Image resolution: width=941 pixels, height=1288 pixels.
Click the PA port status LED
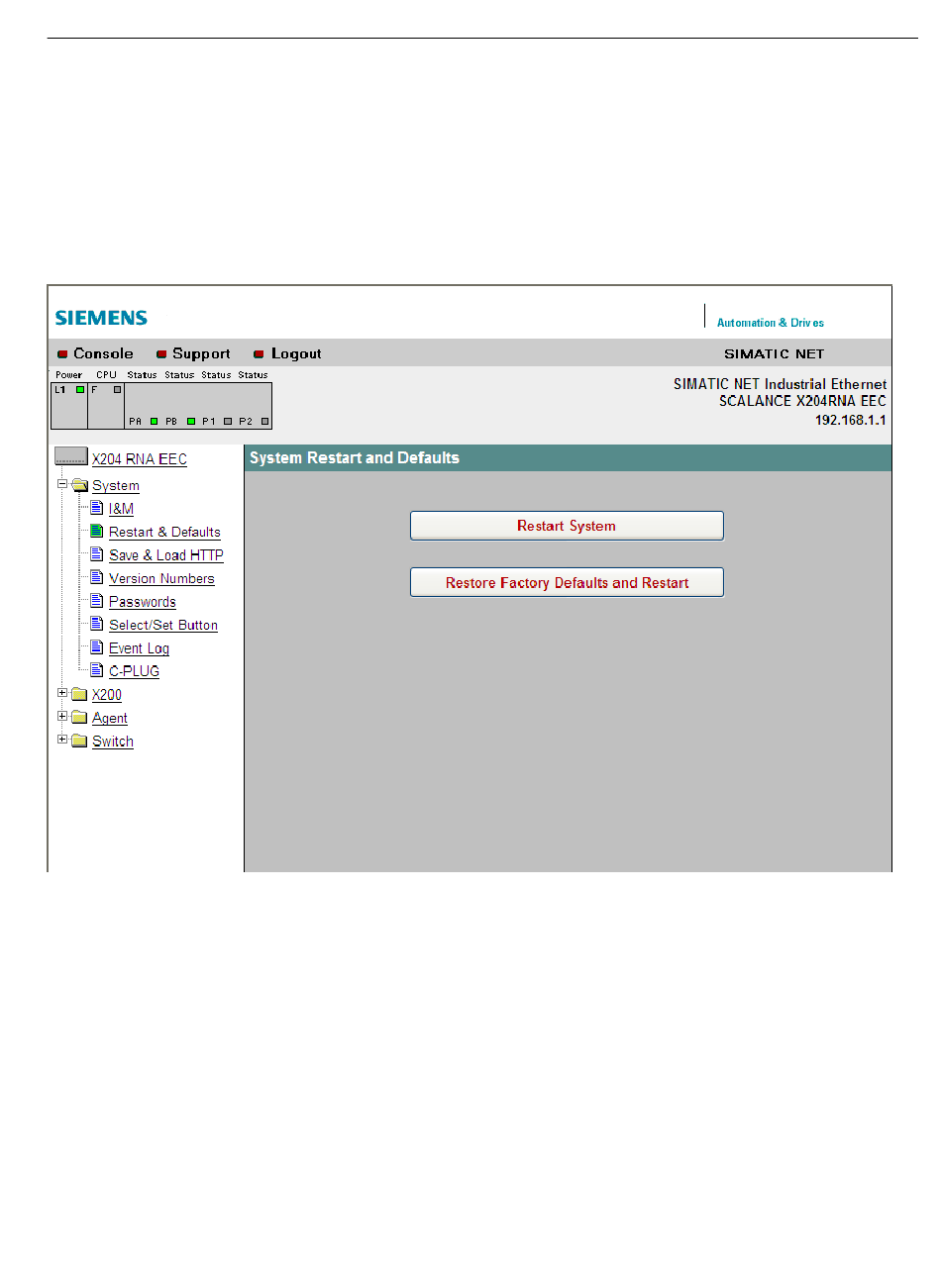click(x=154, y=422)
